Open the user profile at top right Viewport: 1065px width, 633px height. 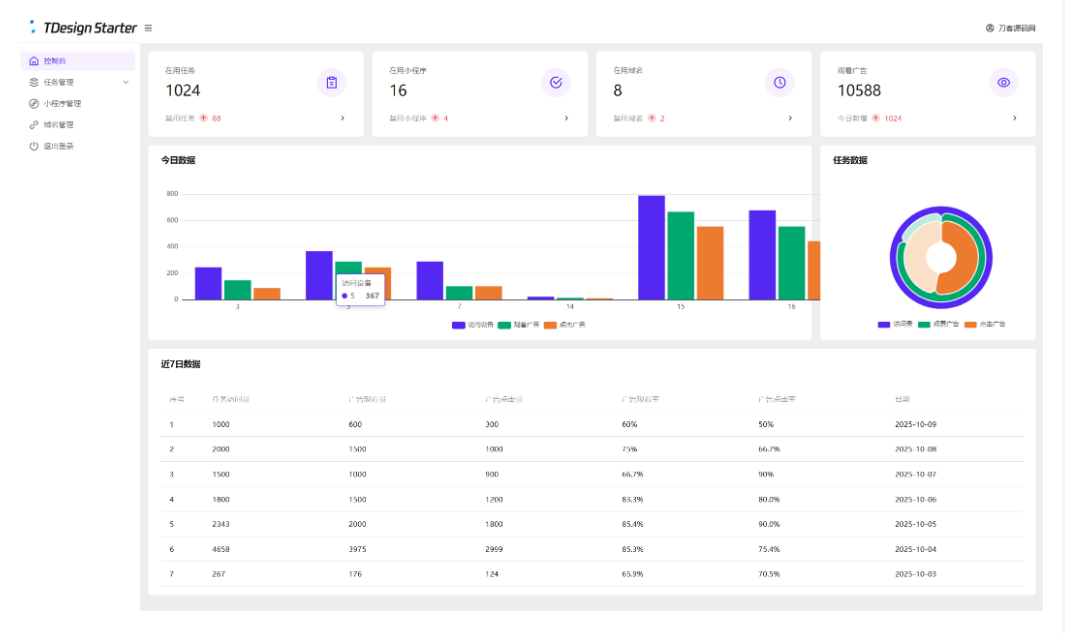point(1010,28)
